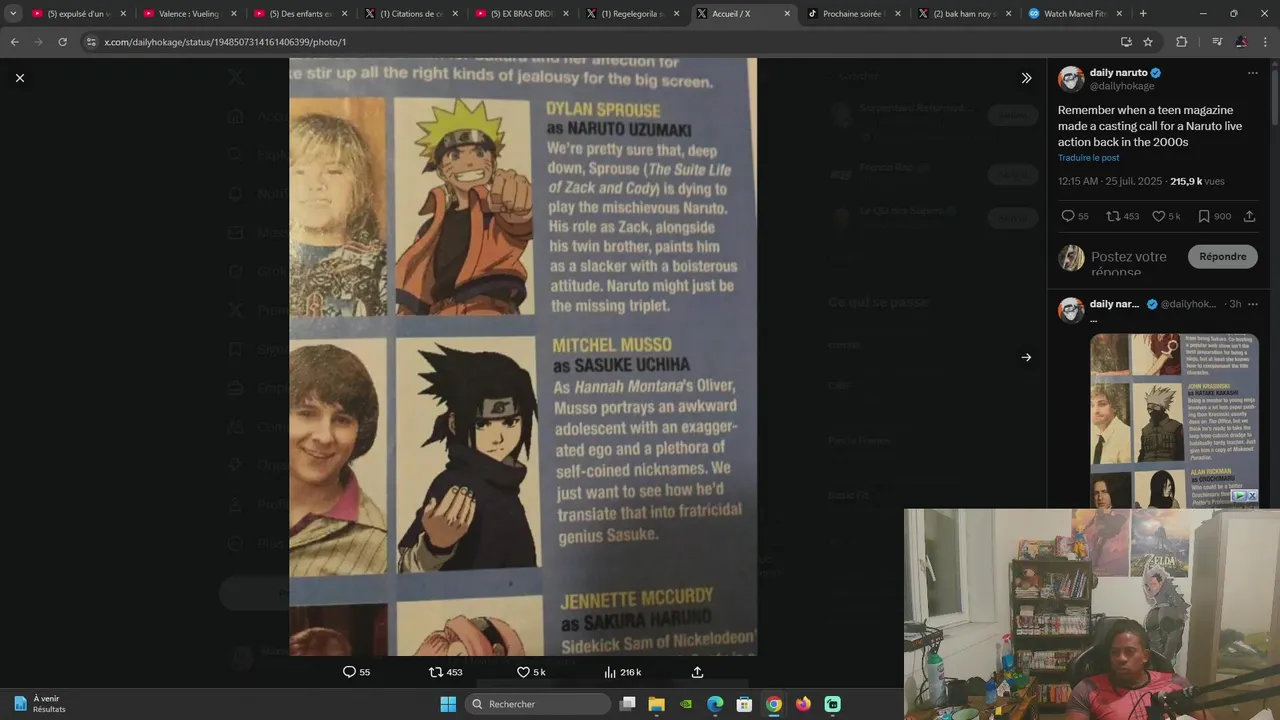Go to next photo with the right arrow
This screenshot has height=720, width=1280.
point(1026,357)
